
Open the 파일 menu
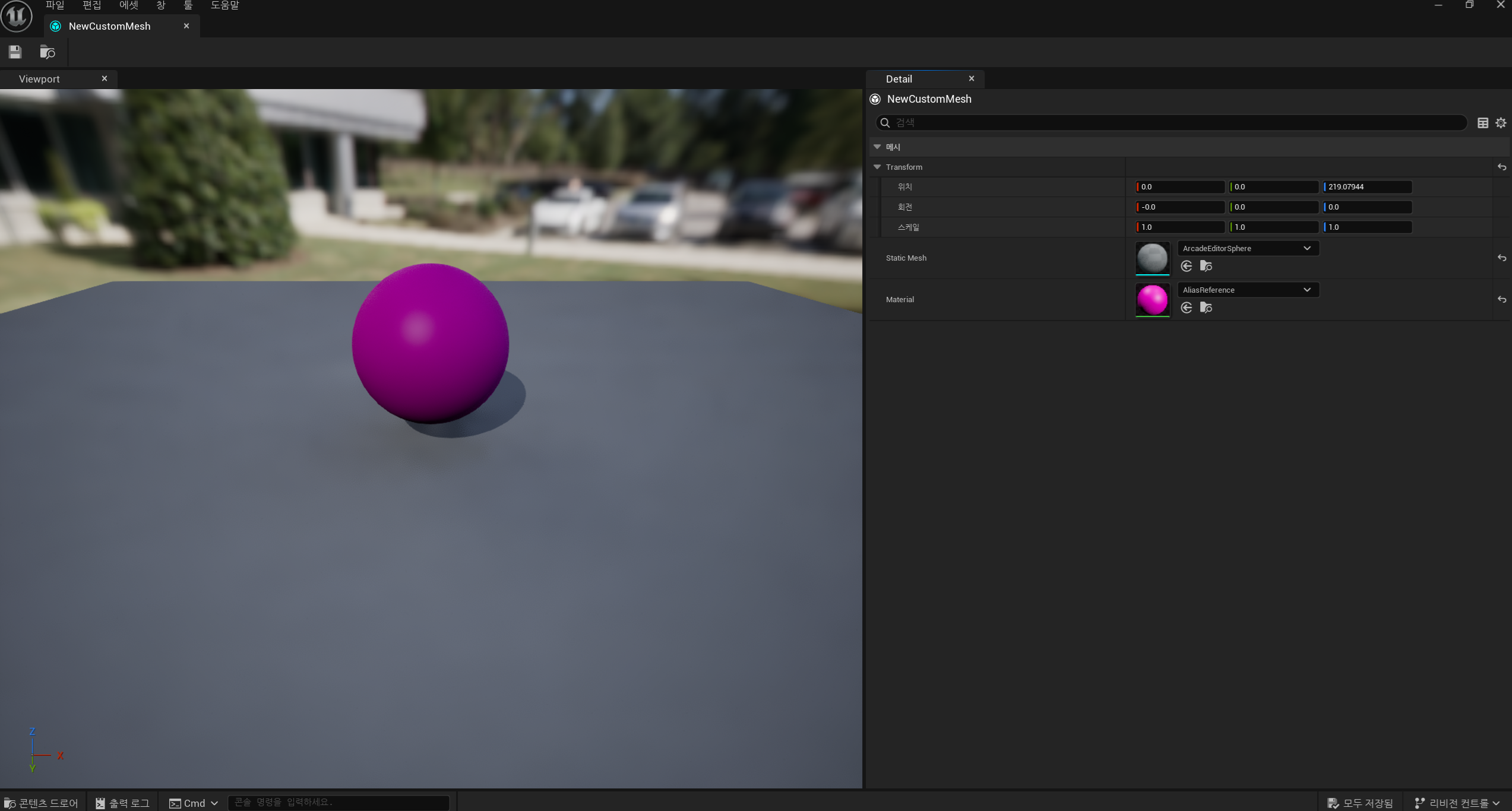point(55,5)
